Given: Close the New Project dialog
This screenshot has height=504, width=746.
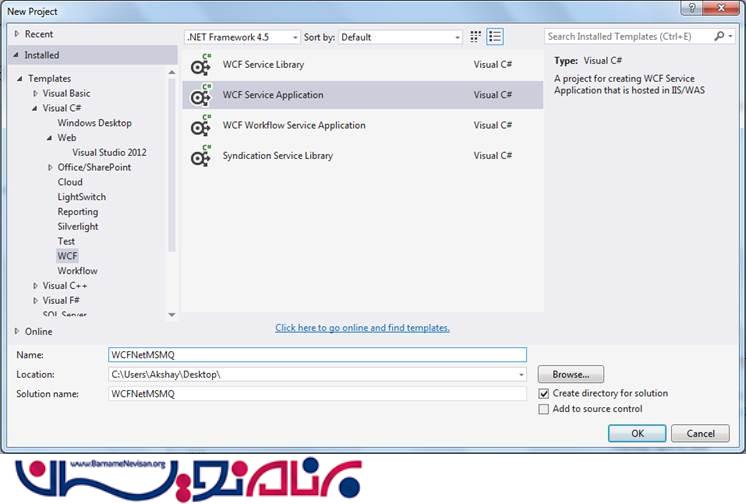Looking at the screenshot, I should 721,8.
